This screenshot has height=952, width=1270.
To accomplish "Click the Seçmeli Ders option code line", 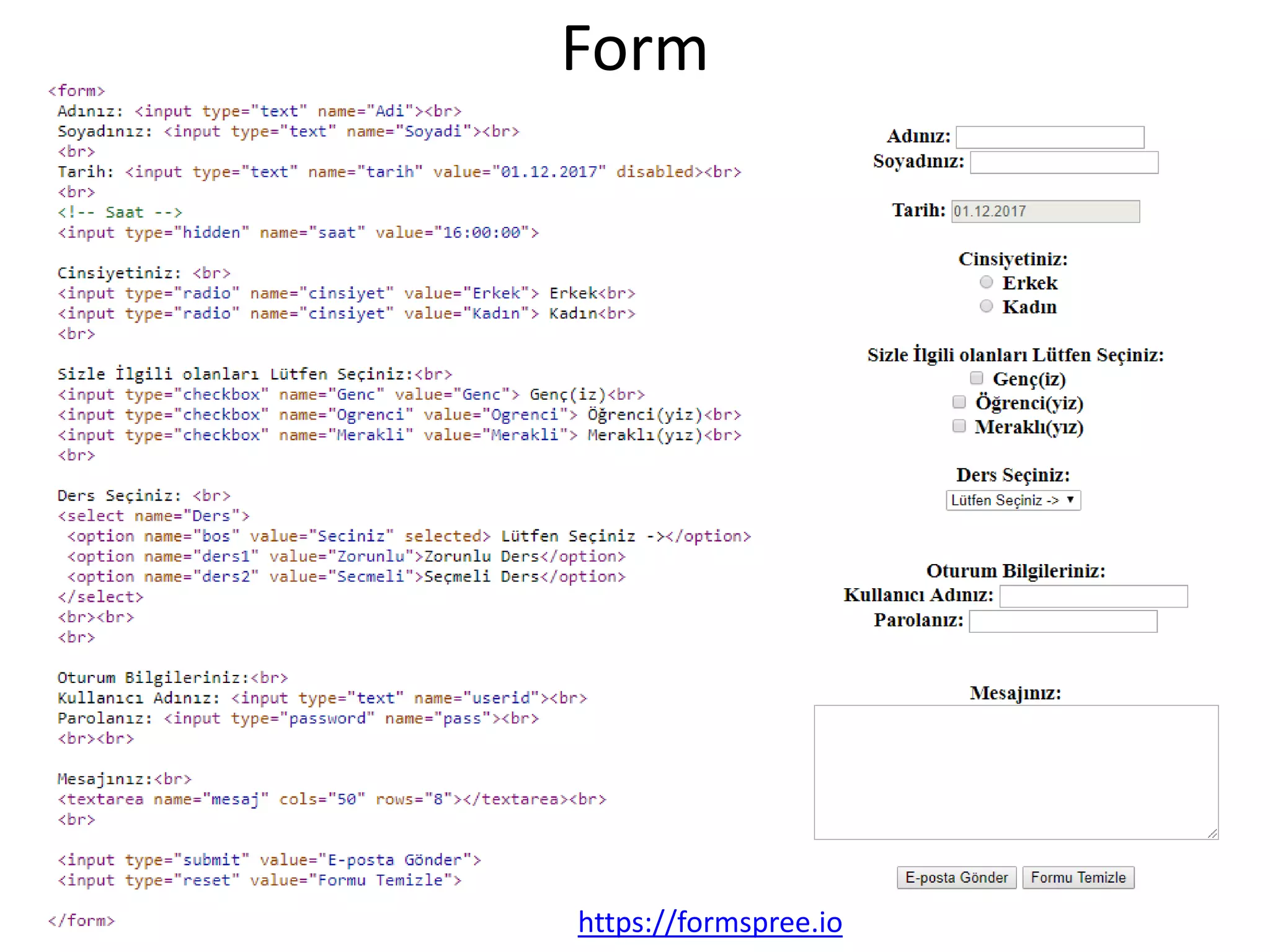I will tap(347, 577).
